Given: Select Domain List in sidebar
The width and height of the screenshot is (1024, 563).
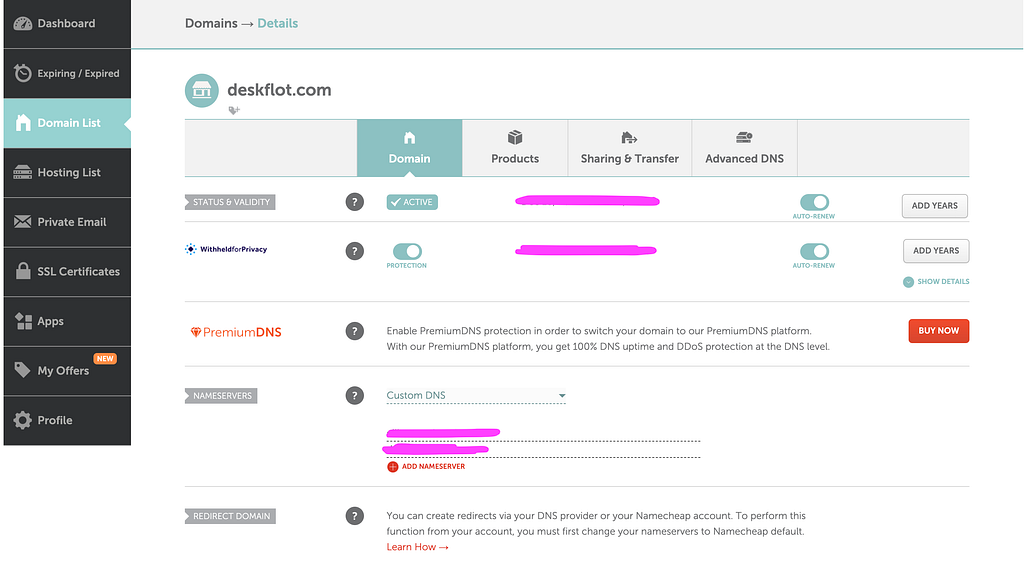Looking at the screenshot, I should click(x=67, y=123).
